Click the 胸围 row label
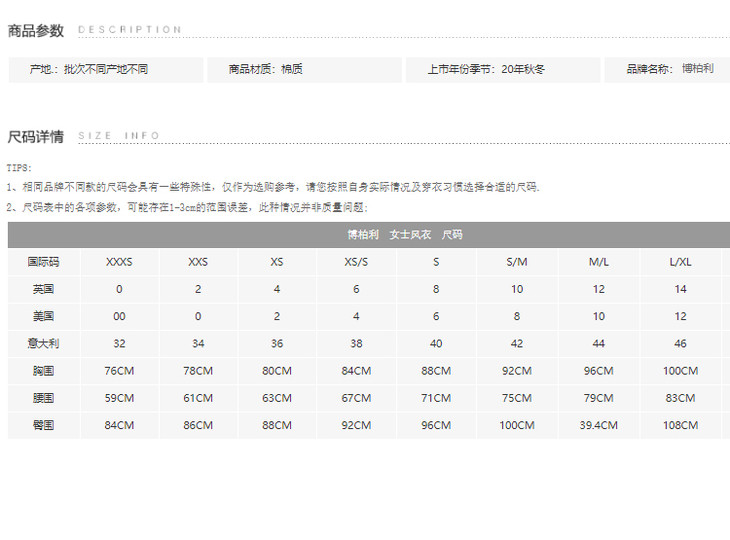 (43, 371)
